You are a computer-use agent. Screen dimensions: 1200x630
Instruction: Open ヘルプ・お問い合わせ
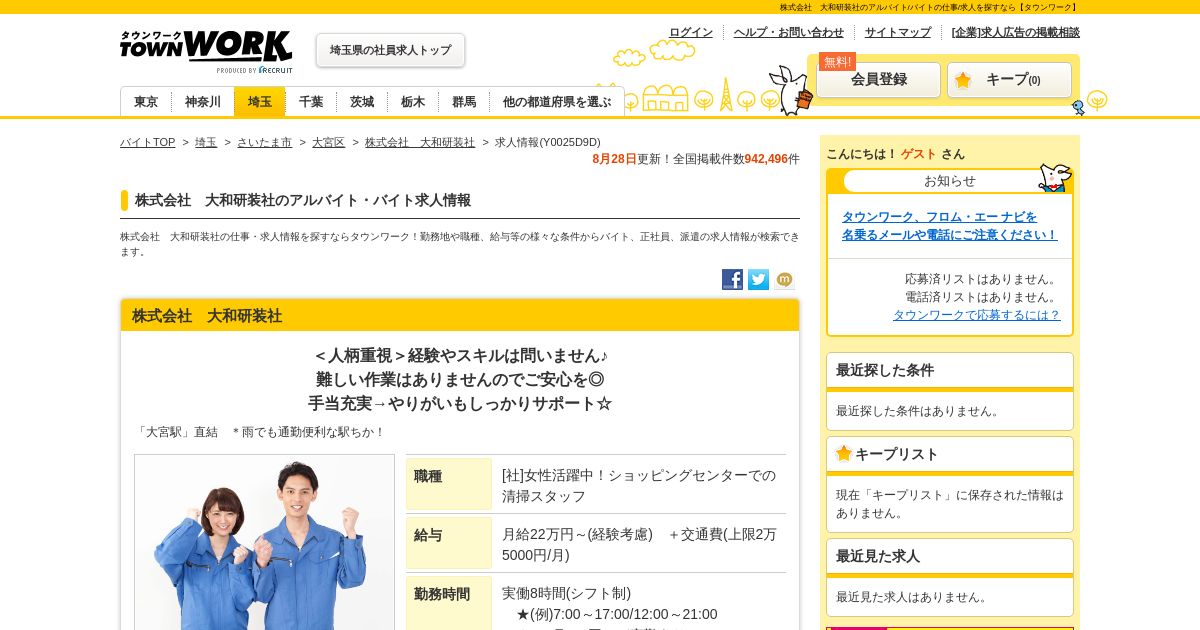pyautogui.click(x=789, y=32)
